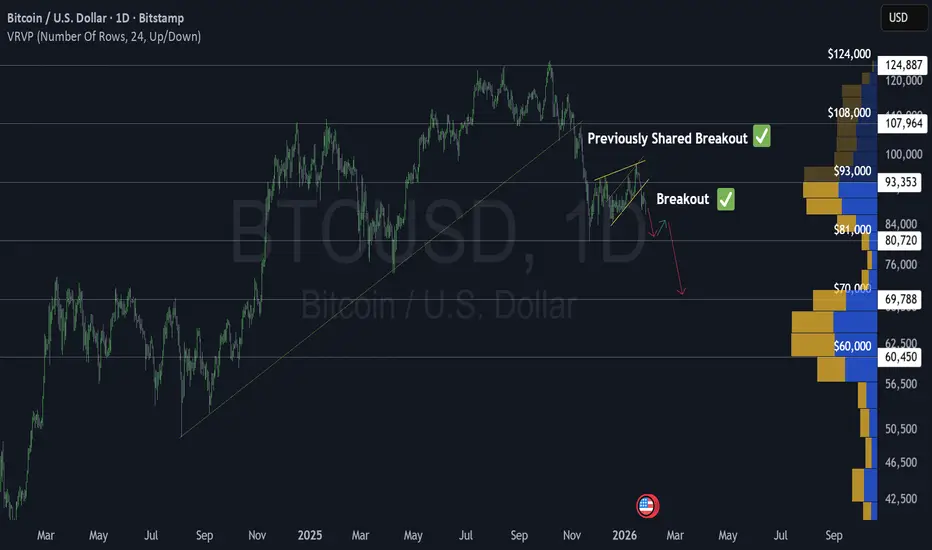This screenshot has height=550, width=932.
Task: Click the 2025 label on time axis
Action: 309,535
